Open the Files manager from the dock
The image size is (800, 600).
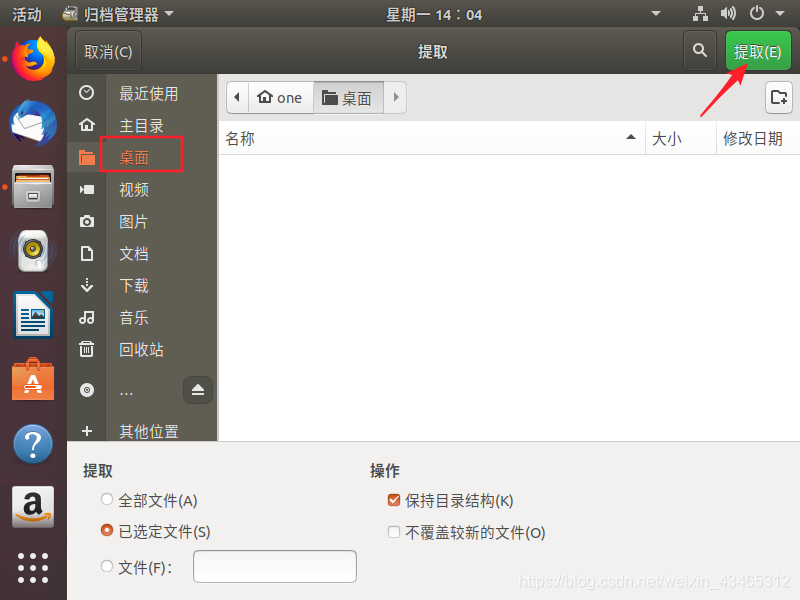(33, 187)
